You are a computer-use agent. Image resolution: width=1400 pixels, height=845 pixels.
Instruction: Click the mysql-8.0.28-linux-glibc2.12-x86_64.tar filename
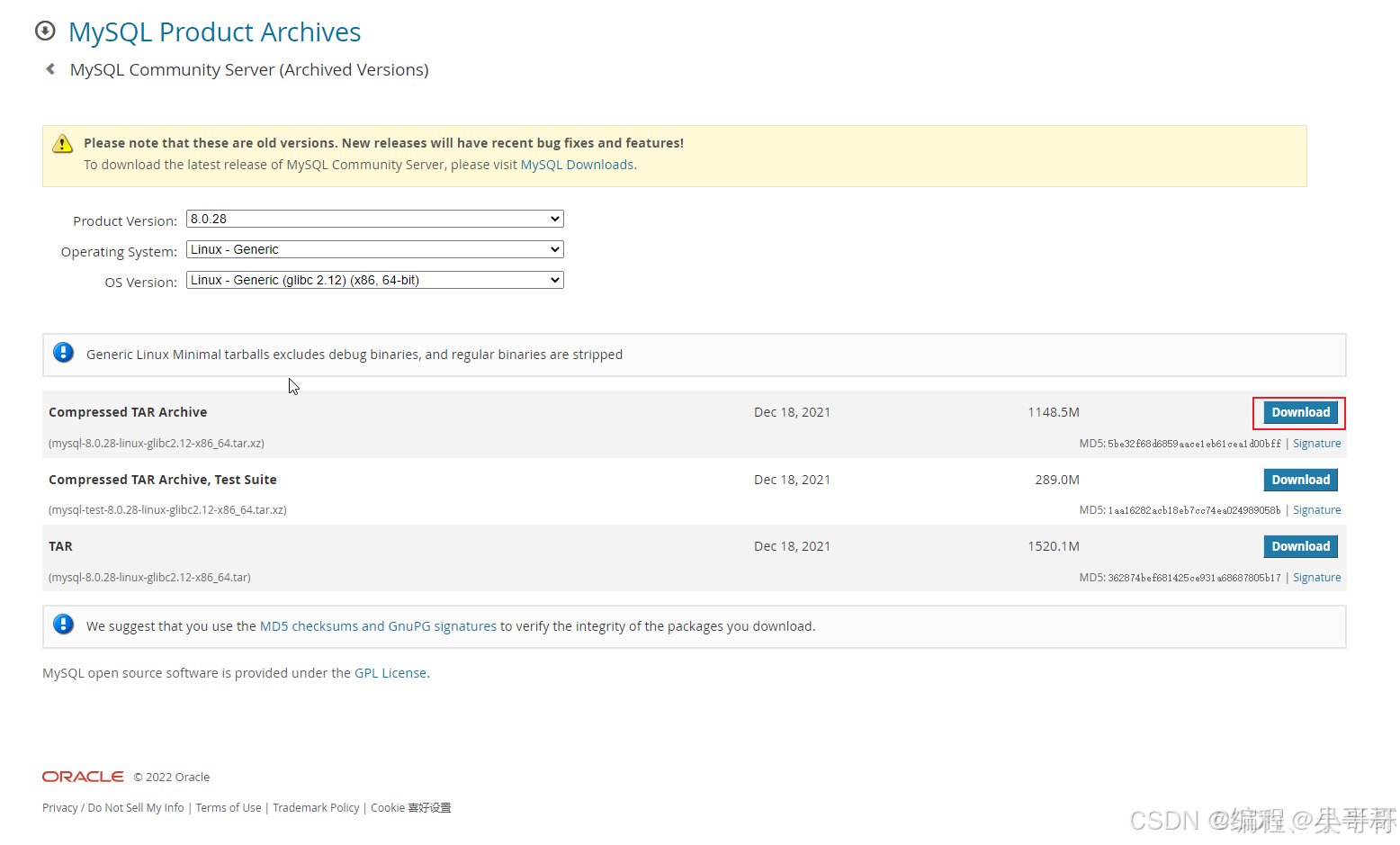click(x=149, y=578)
